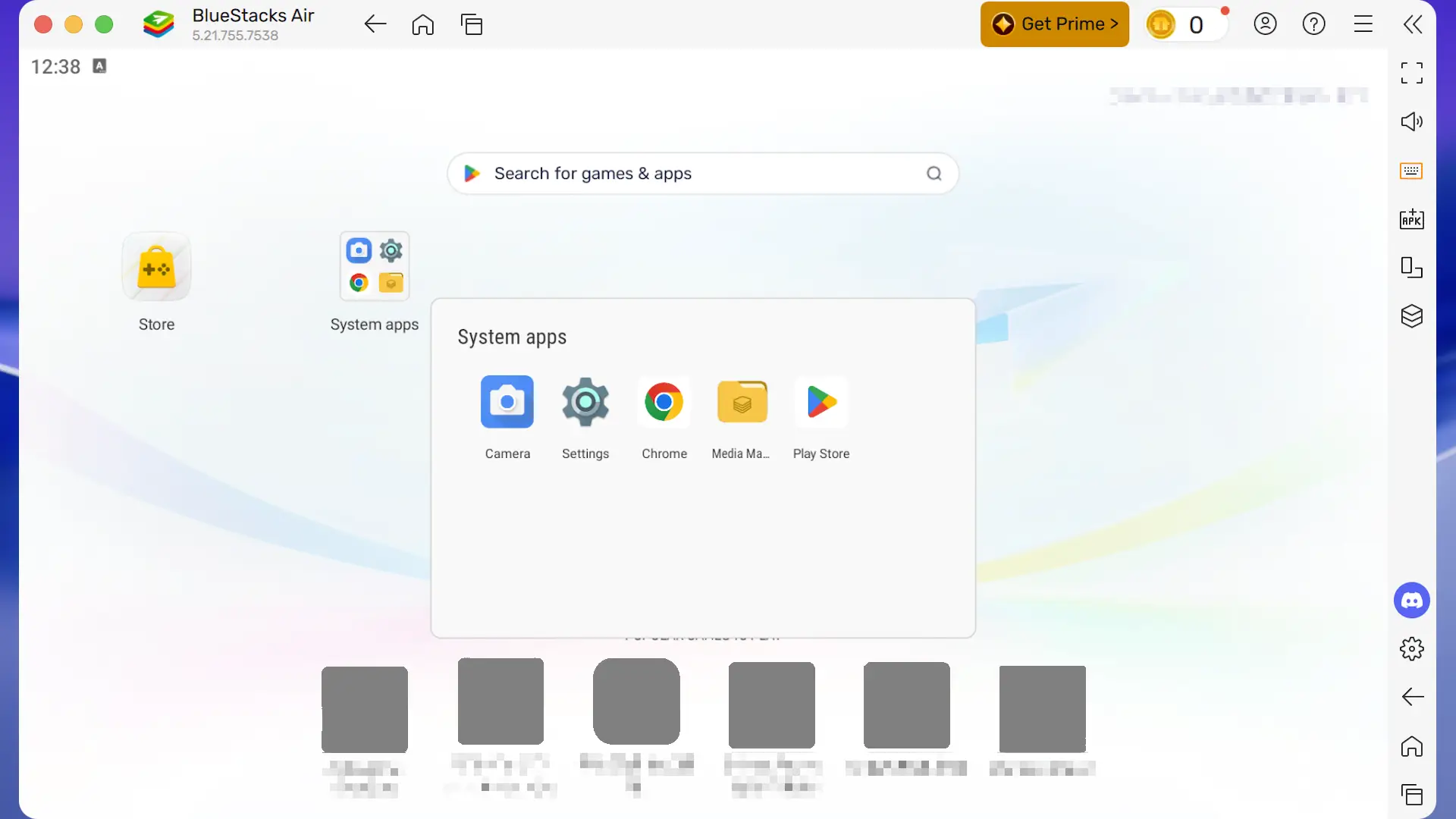The image size is (1456, 819).
Task: Open Media Manager app
Action: pos(742,402)
